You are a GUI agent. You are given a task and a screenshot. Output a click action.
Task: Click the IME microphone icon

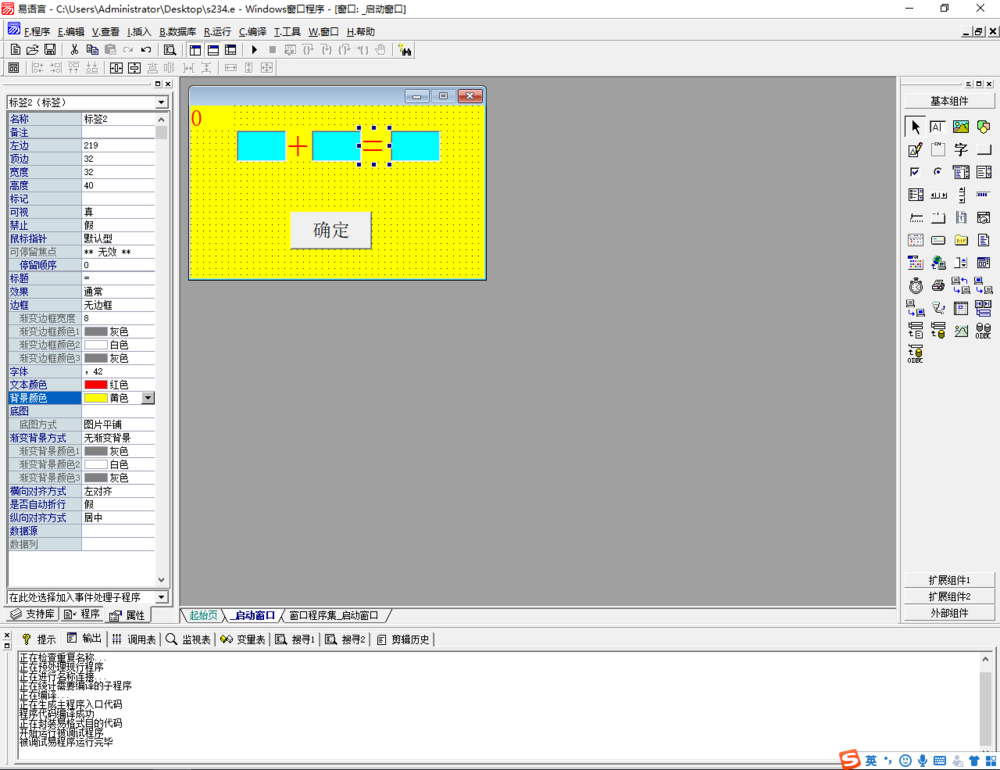point(922,760)
